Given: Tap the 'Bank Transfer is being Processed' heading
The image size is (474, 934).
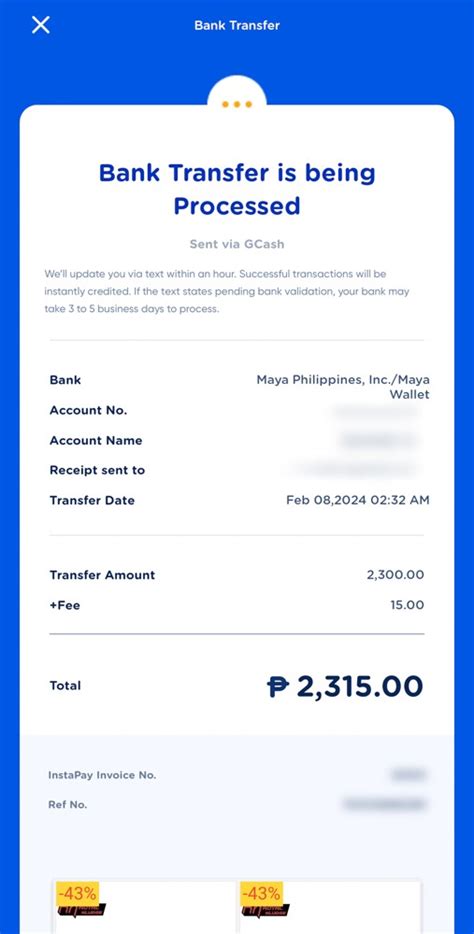Looking at the screenshot, I should click(x=237, y=189).
